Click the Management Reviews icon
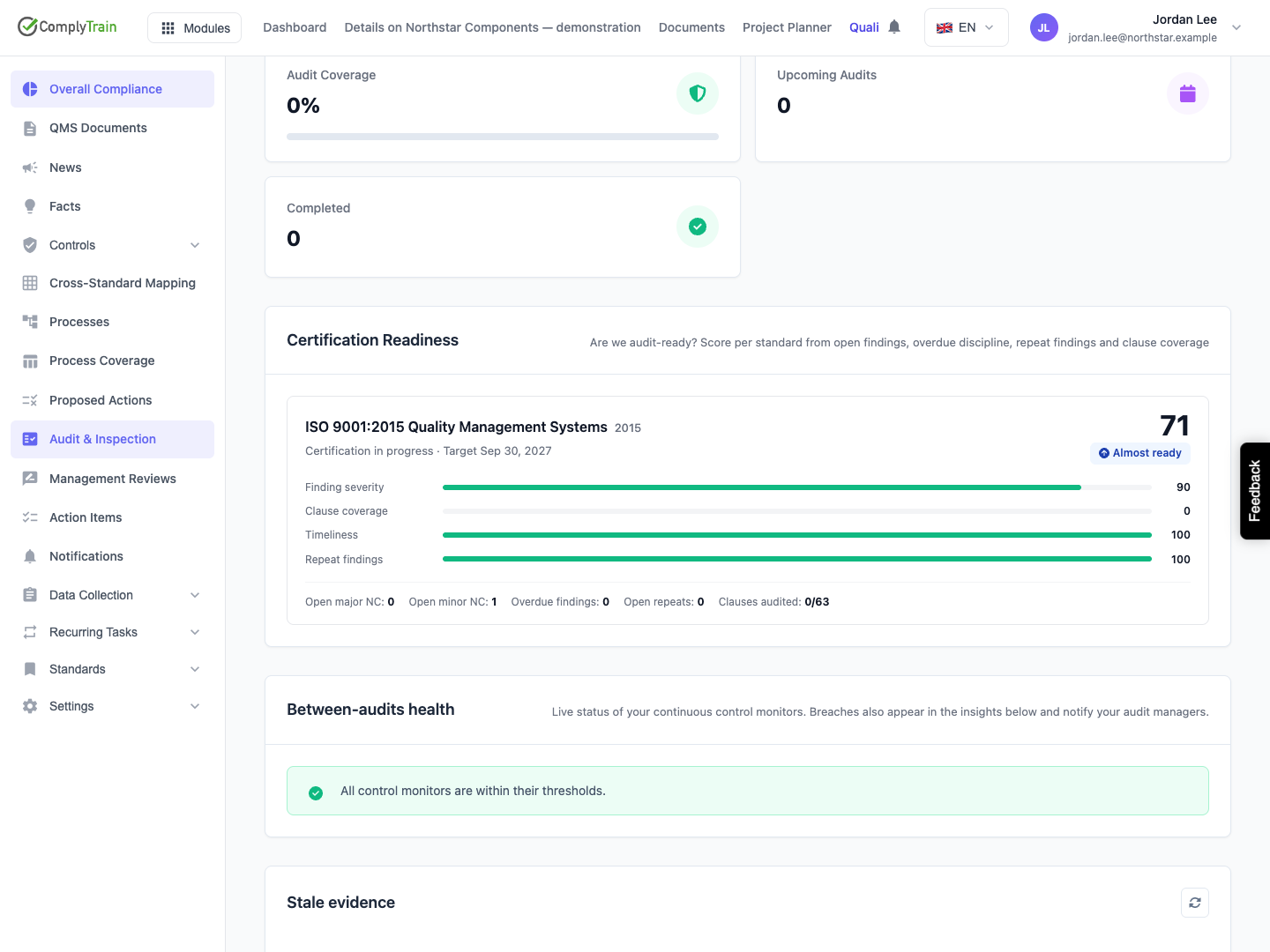The height and width of the screenshot is (952, 1270). pyautogui.click(x=30, y=479)
